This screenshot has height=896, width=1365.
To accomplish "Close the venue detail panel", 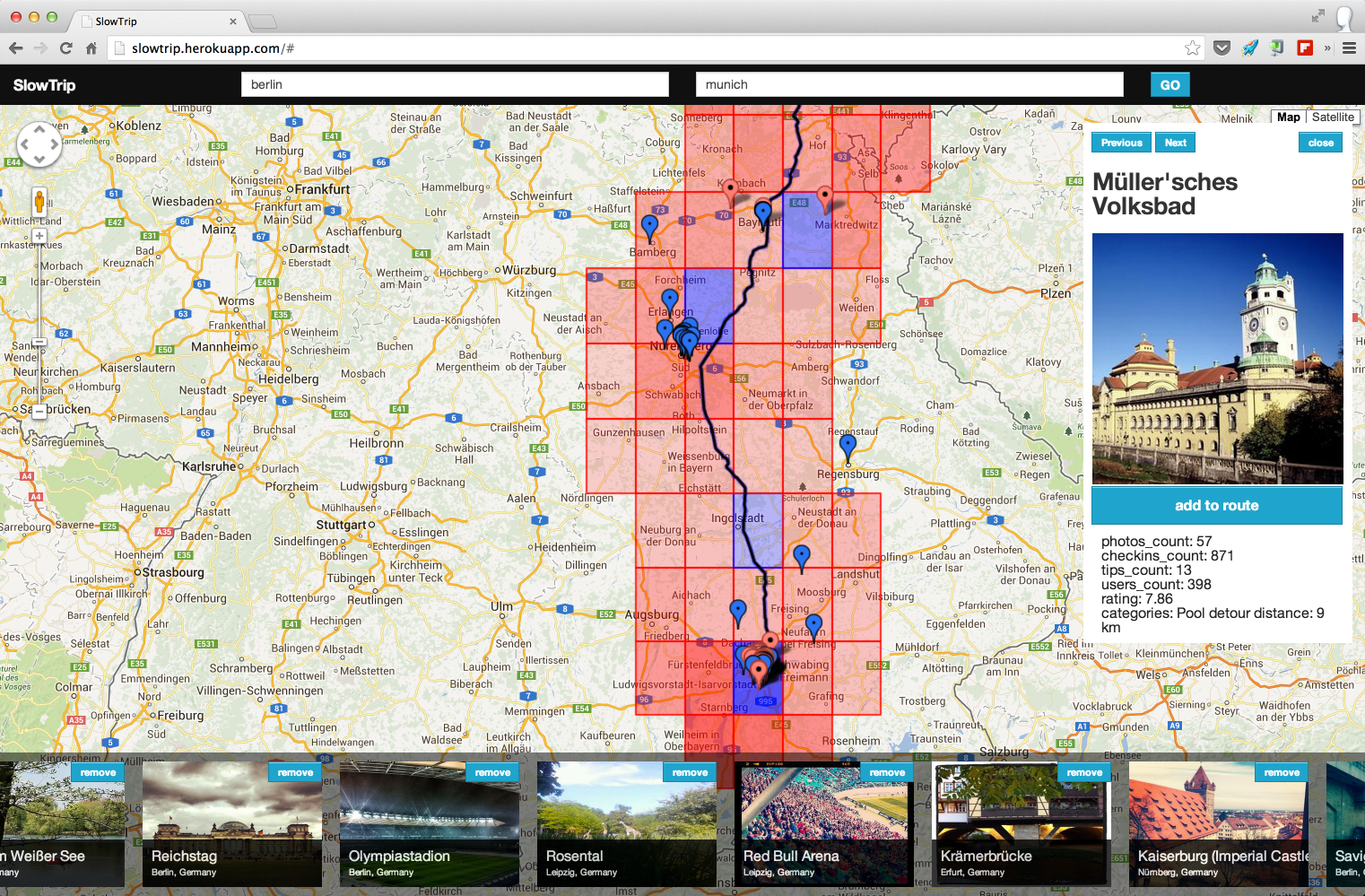I will tap(1320, 143).
